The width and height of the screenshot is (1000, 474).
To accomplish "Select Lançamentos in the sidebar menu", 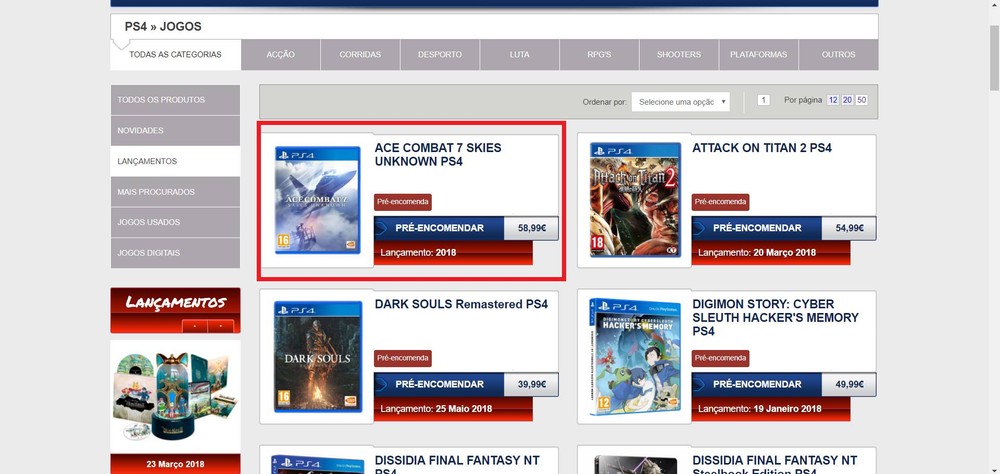I will (175, 161).
